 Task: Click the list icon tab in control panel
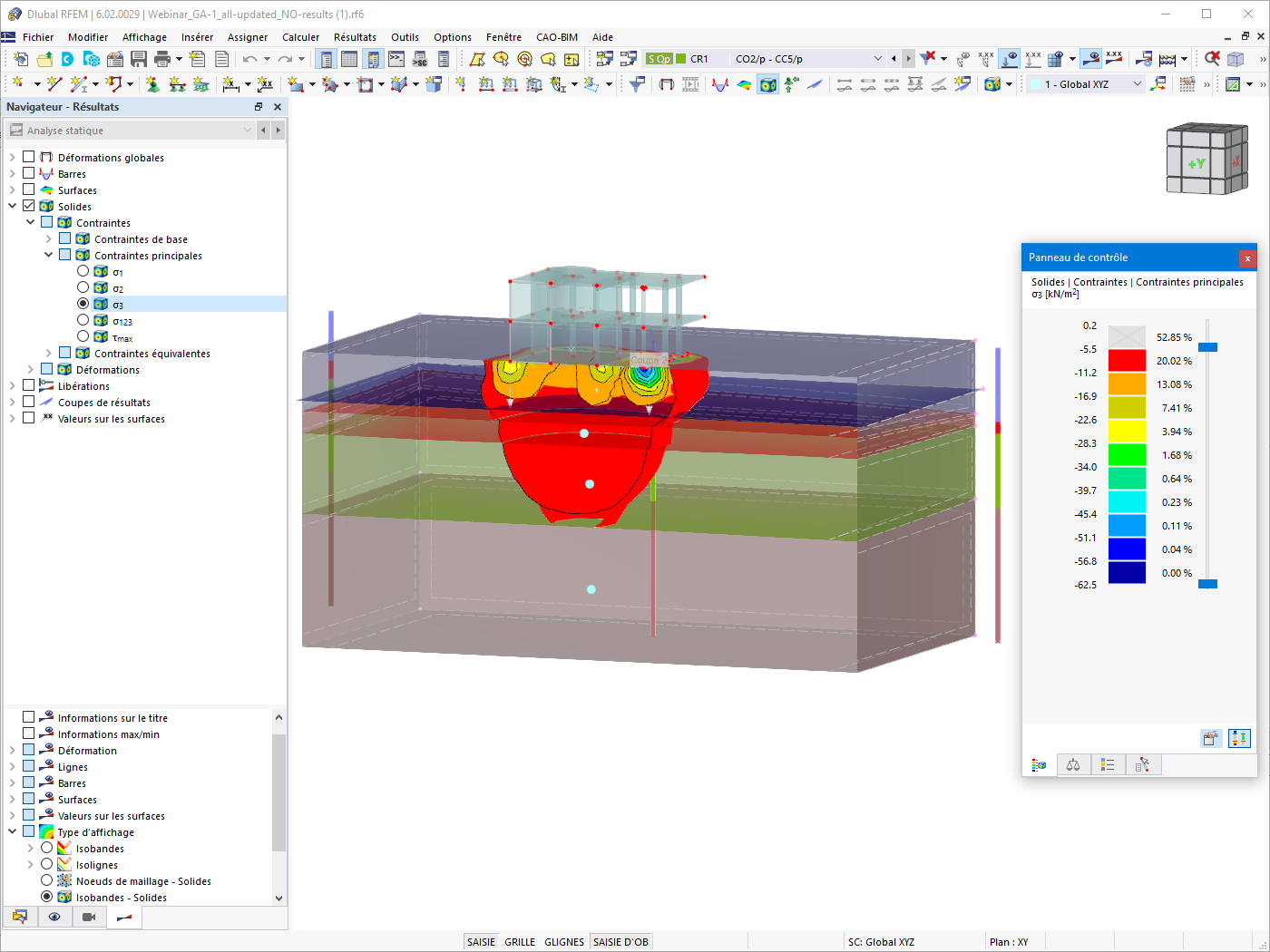1108,765
